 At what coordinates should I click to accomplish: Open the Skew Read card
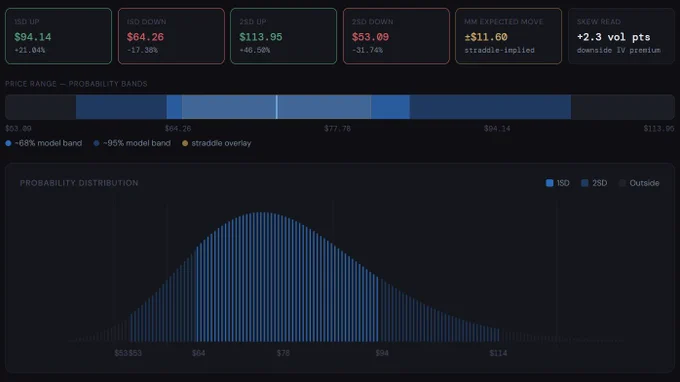point(621,36)
